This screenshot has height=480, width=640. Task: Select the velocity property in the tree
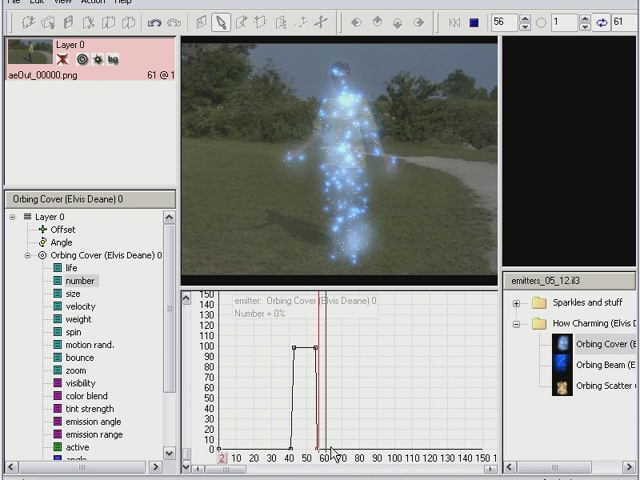[x=80, y=307]
